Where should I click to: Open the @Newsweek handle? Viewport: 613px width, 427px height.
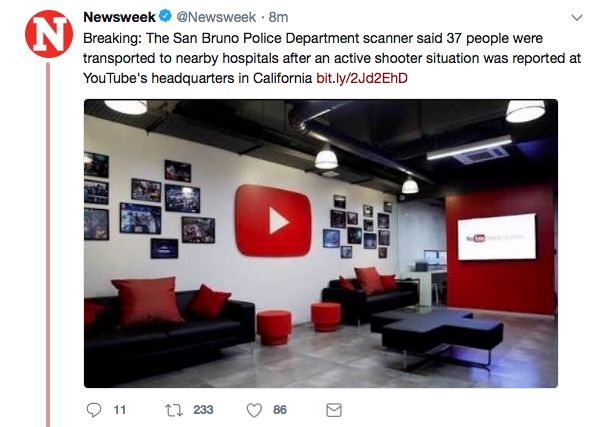(x=216, y=17)
